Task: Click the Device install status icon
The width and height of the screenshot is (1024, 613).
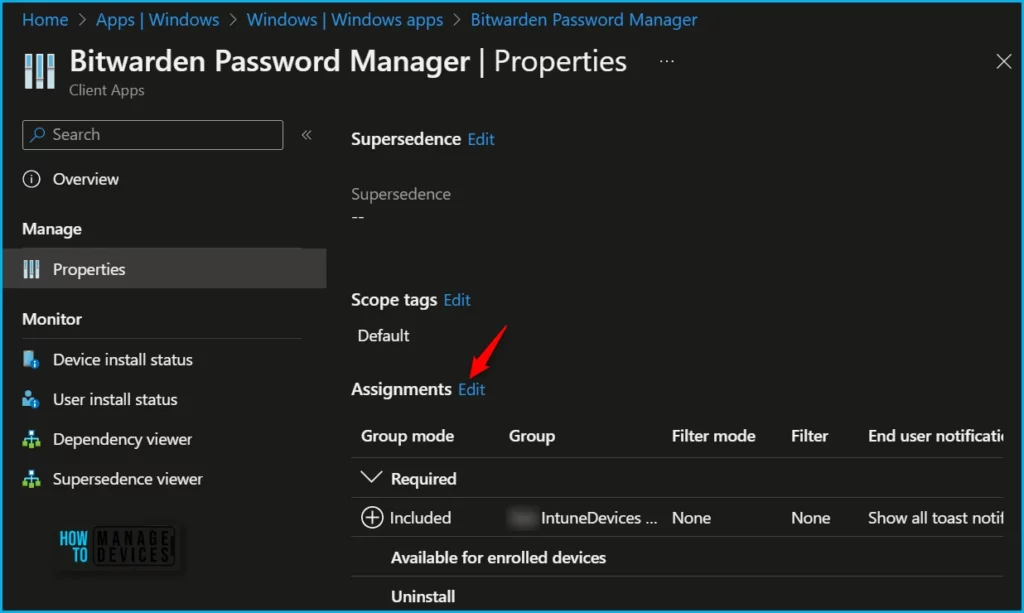Action: click(31, 359)
